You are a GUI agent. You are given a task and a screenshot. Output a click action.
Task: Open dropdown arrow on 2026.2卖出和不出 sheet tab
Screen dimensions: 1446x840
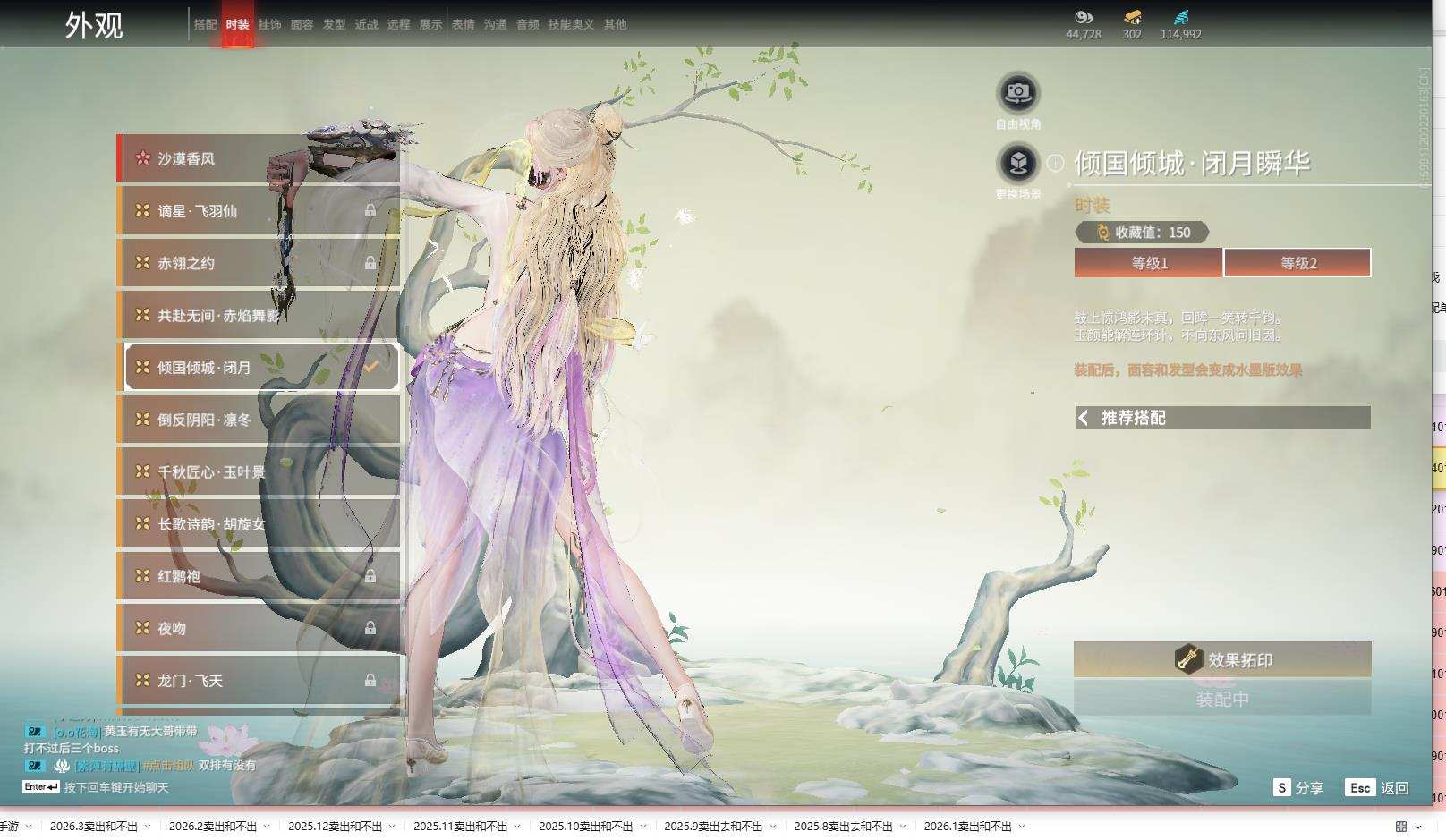tap(267, 826)
